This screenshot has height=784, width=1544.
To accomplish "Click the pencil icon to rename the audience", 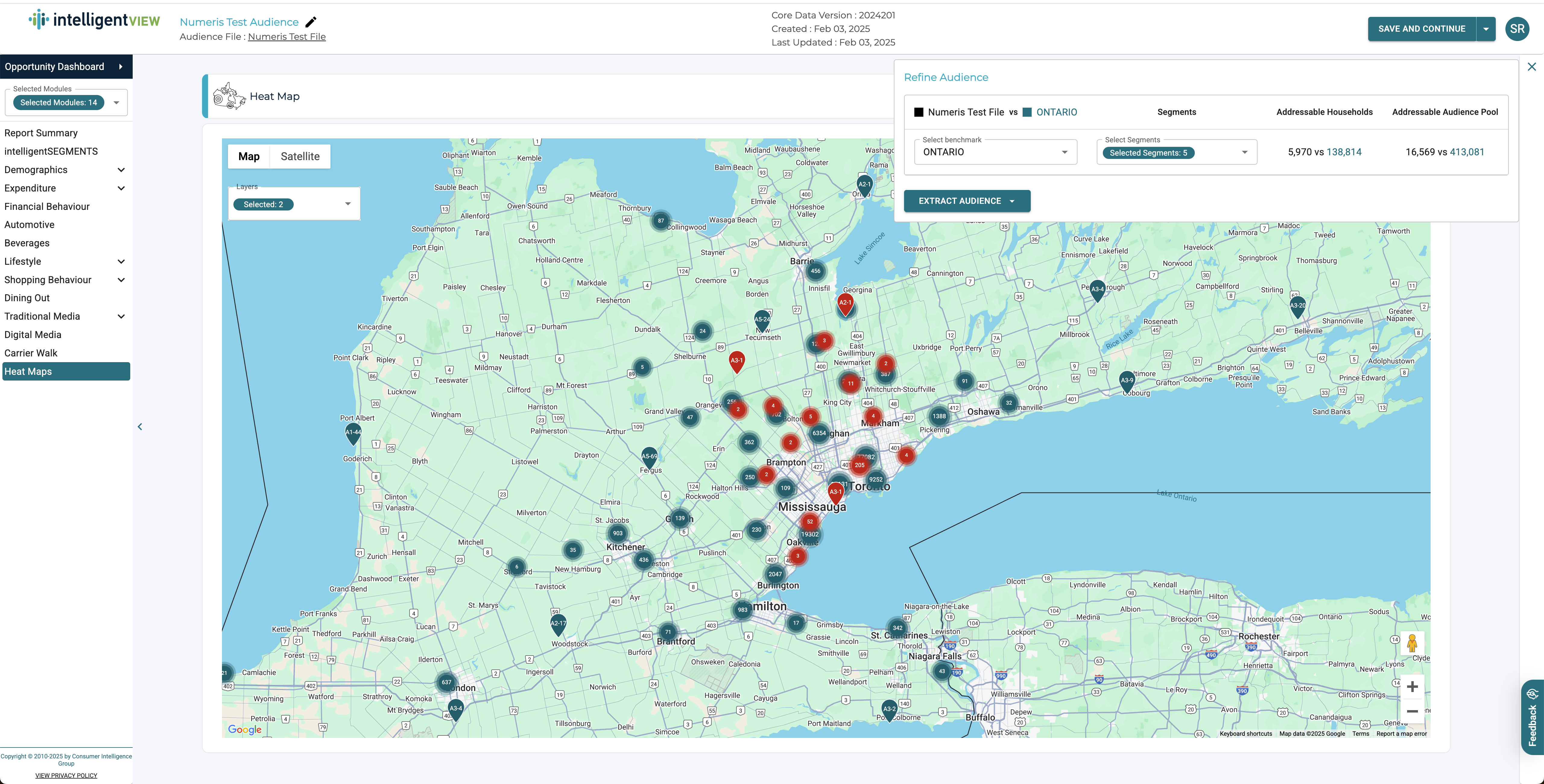I will pyautogui.click(x=311, y=22).
